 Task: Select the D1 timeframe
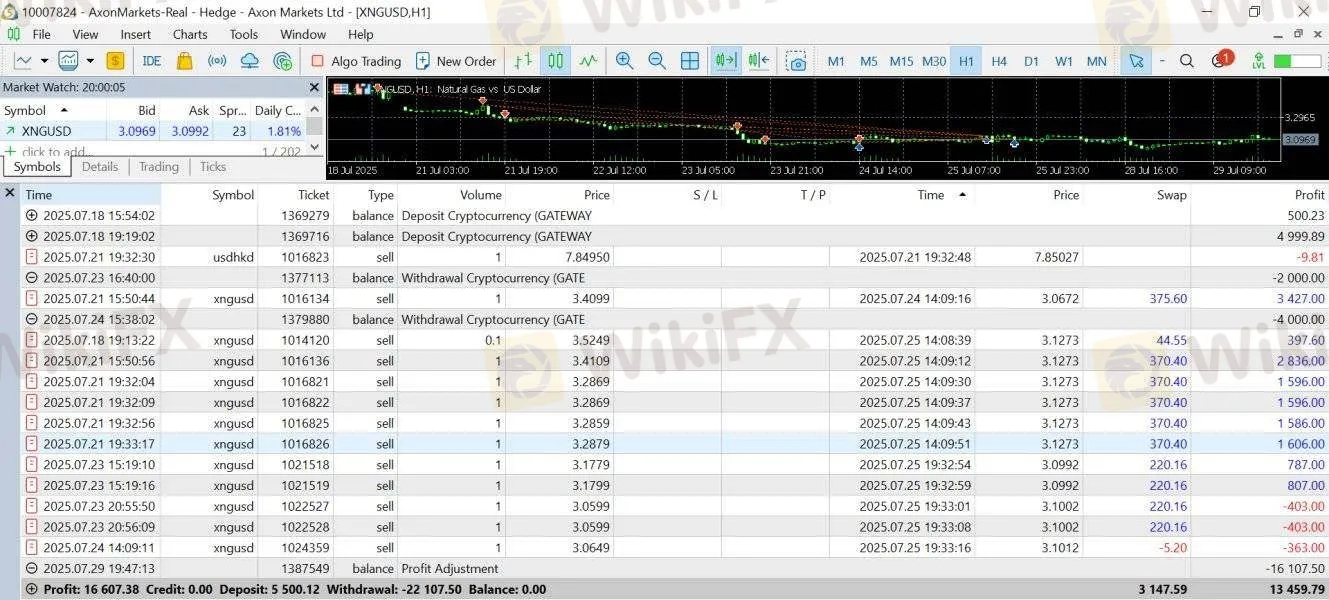click(1031, 61)
